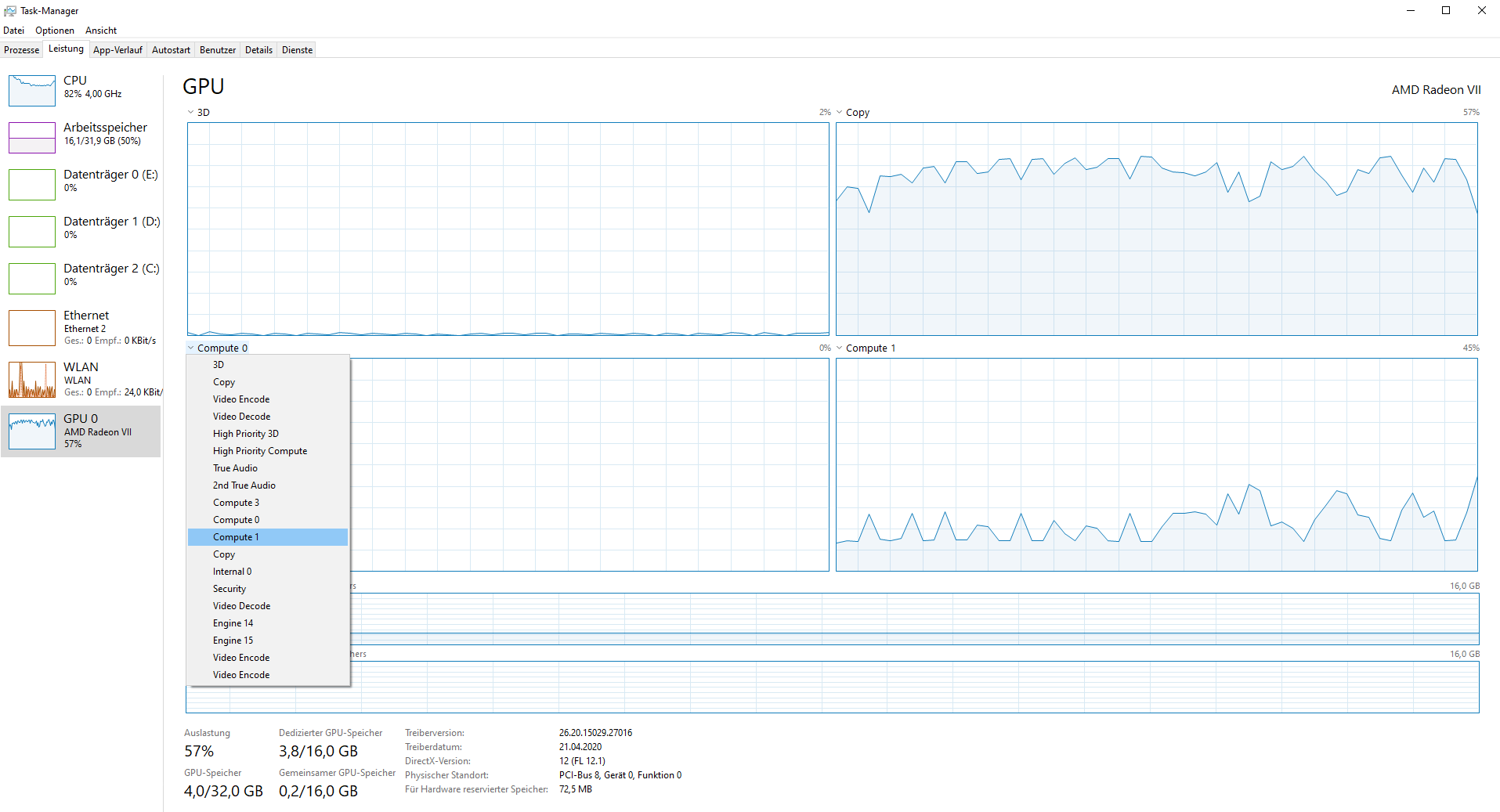Select Engine 15 from the list
Image resolution: width=1500 pixels, height=812 pixels.
(x=268, y=641)
